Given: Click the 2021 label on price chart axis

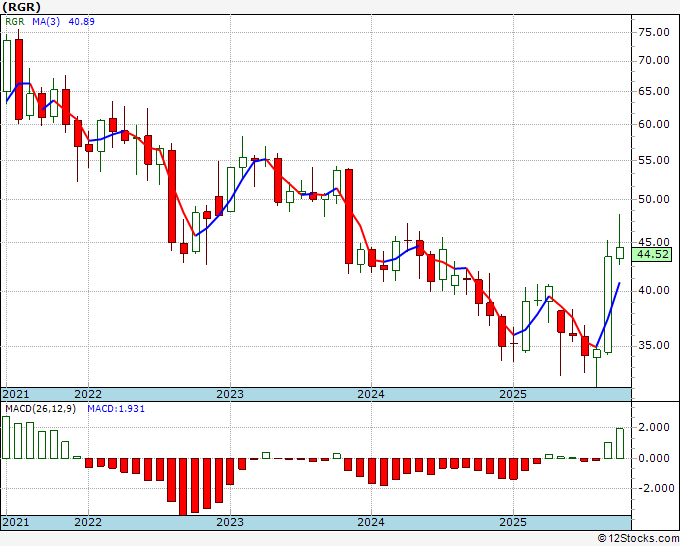Looking at the screenshot, I should [16, 394].
